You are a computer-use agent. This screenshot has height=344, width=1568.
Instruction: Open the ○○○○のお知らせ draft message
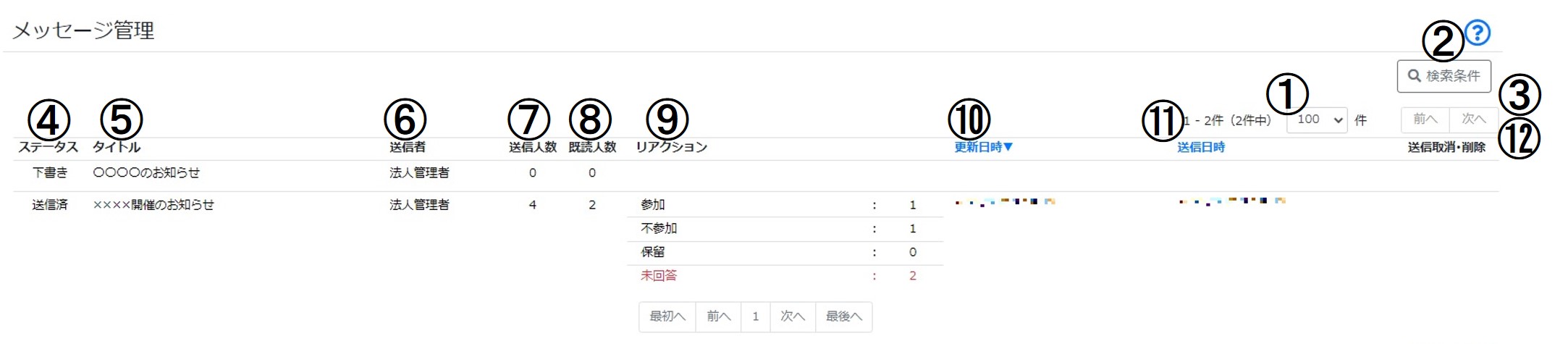[x=146, y=172]
